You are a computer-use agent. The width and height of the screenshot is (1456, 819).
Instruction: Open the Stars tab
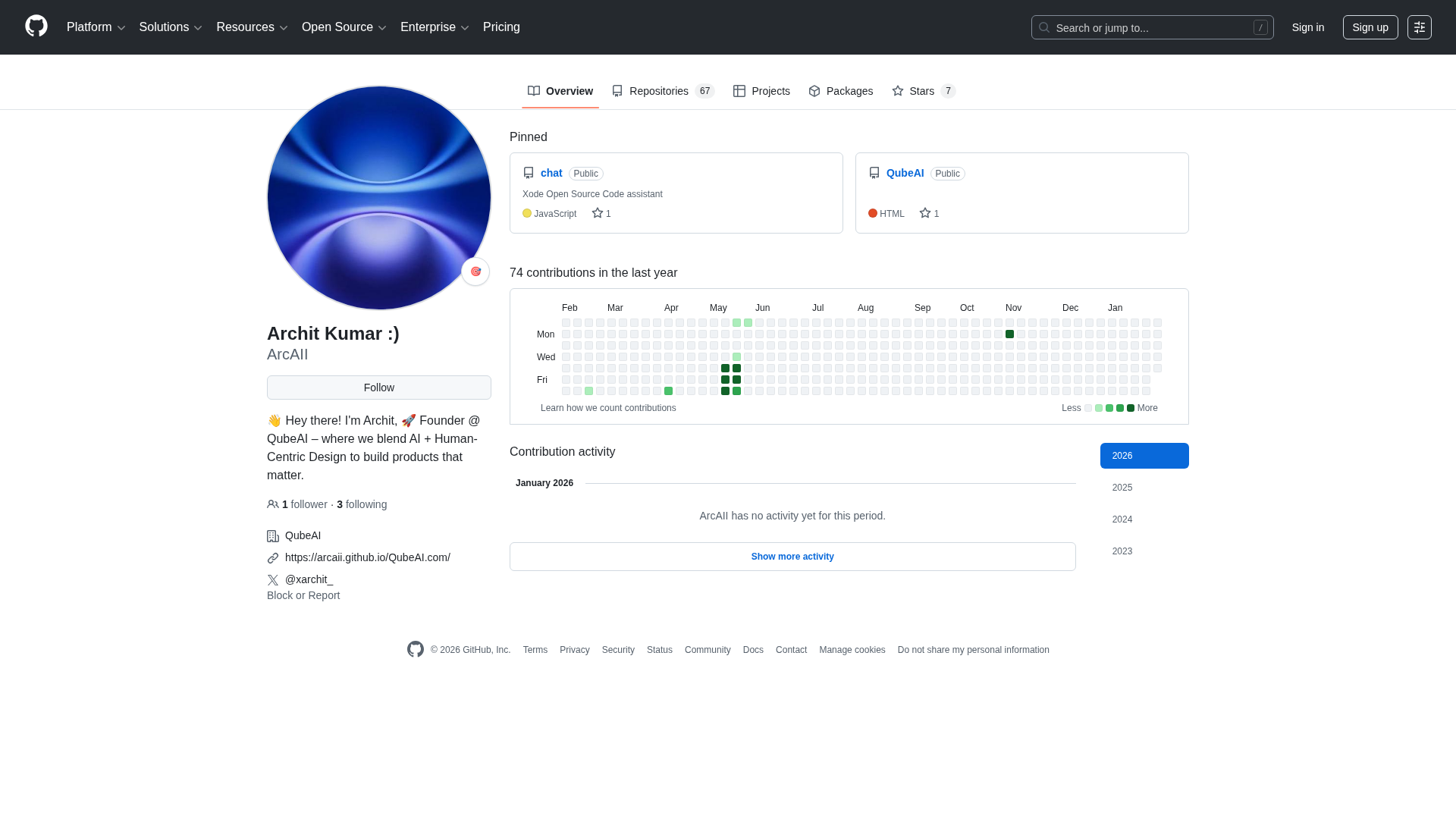pyautogui.click(x=923, y=91)
